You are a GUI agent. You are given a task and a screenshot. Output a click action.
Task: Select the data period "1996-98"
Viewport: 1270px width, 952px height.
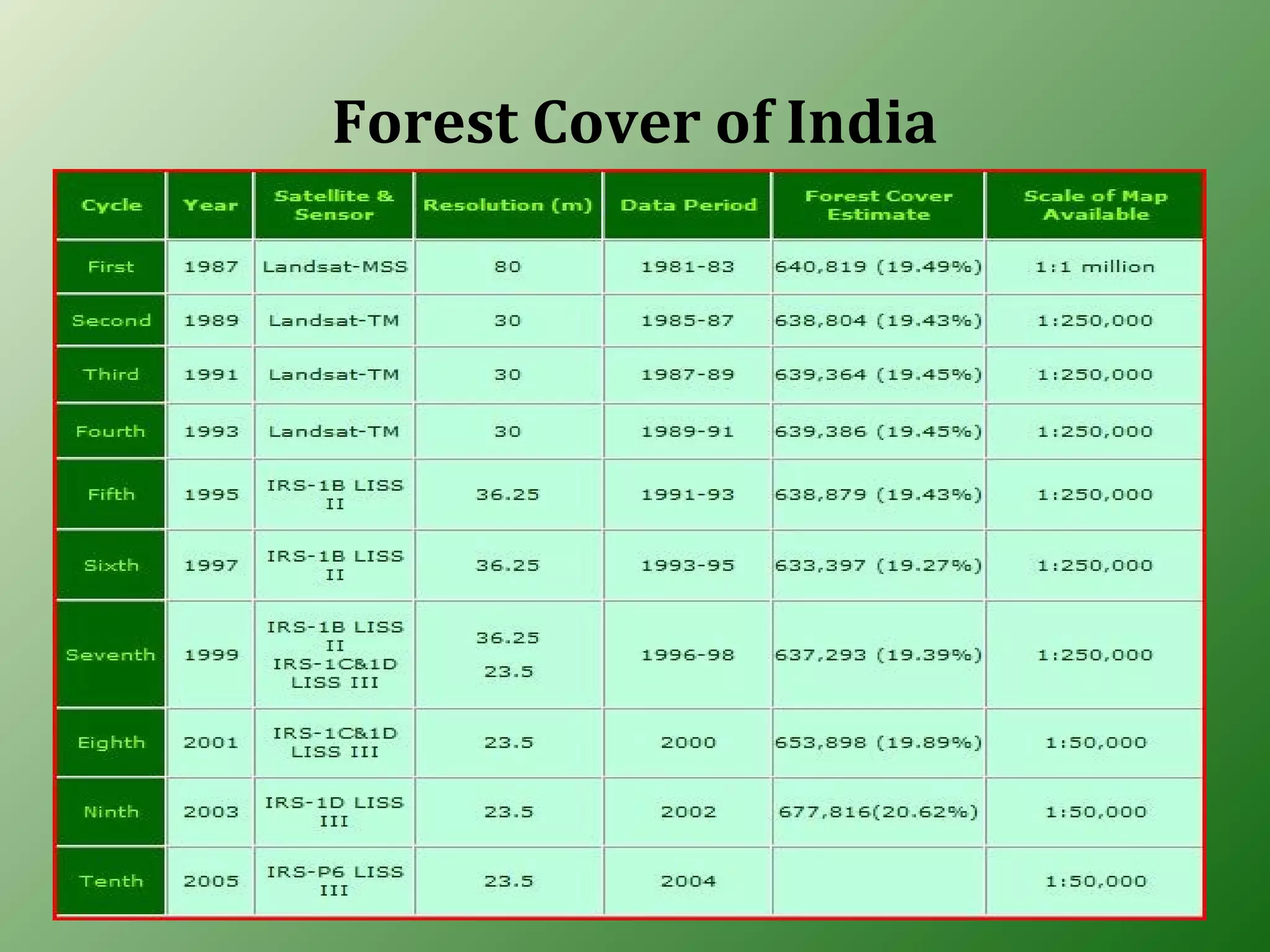(688, 654)
